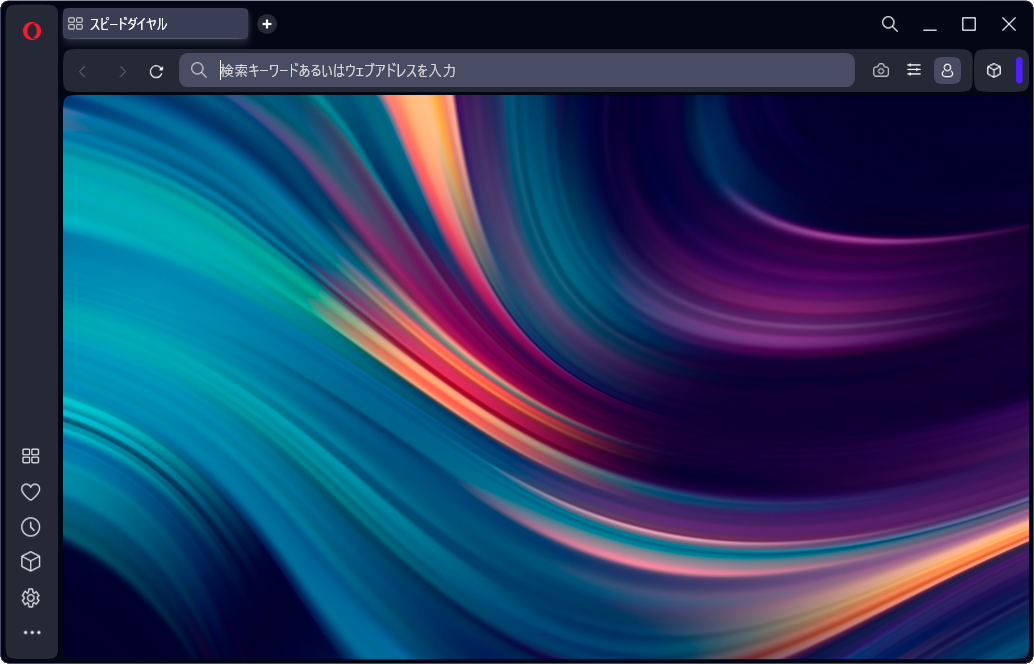The width and height of the screenshot is (1034, 664).
Task: Open sidebar setup three dots menu
Action: pos(32,633)
